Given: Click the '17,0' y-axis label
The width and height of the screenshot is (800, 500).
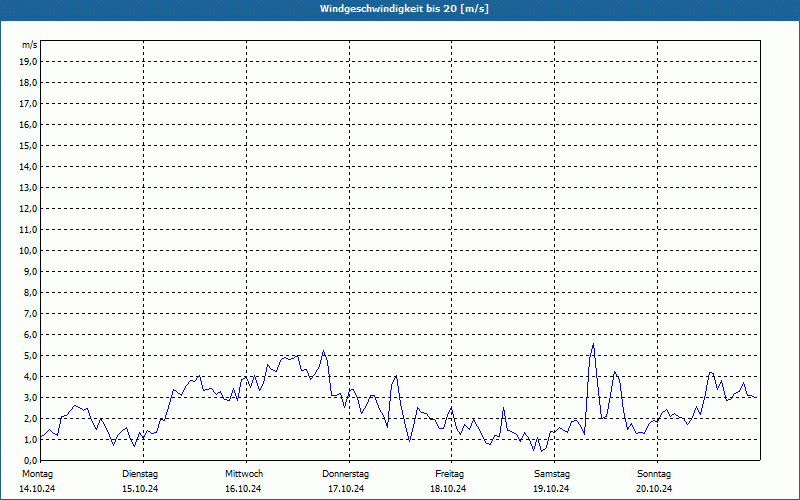Looking at the screenshot, I should [28, 104].
